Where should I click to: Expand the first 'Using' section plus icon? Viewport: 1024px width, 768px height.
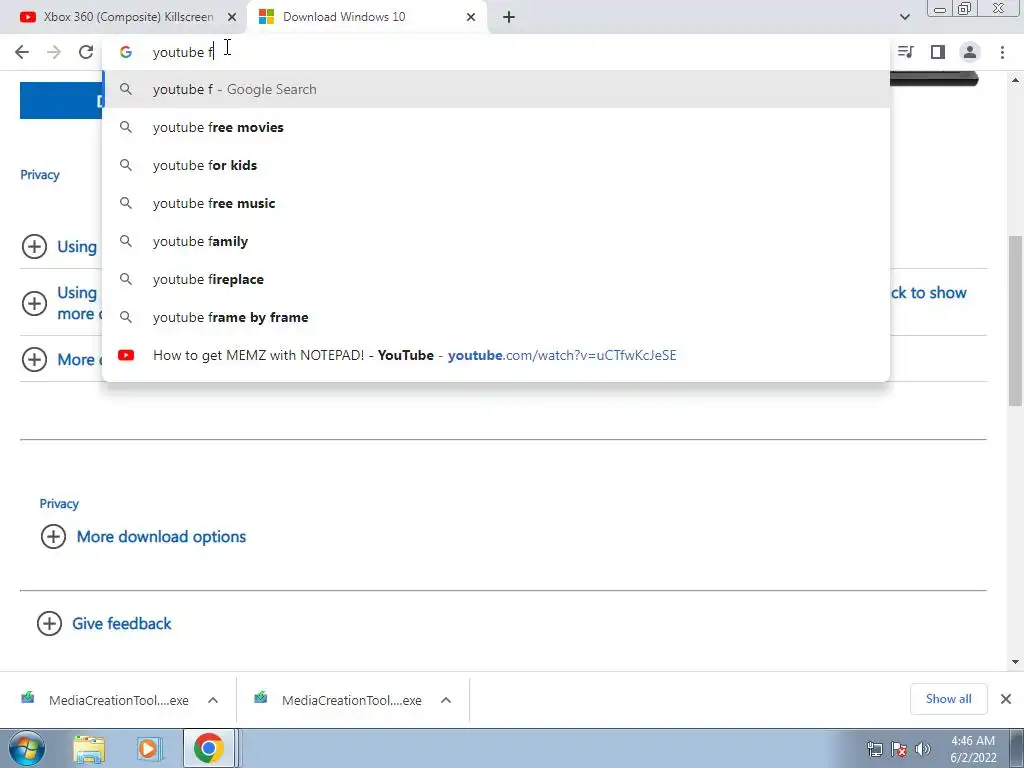[35, 247]
